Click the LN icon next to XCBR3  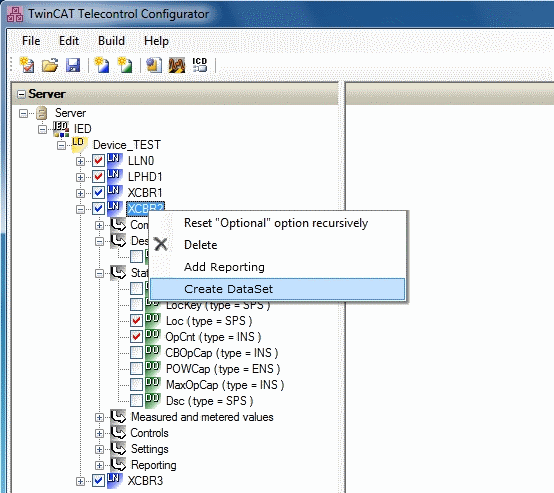coord(114,481)
